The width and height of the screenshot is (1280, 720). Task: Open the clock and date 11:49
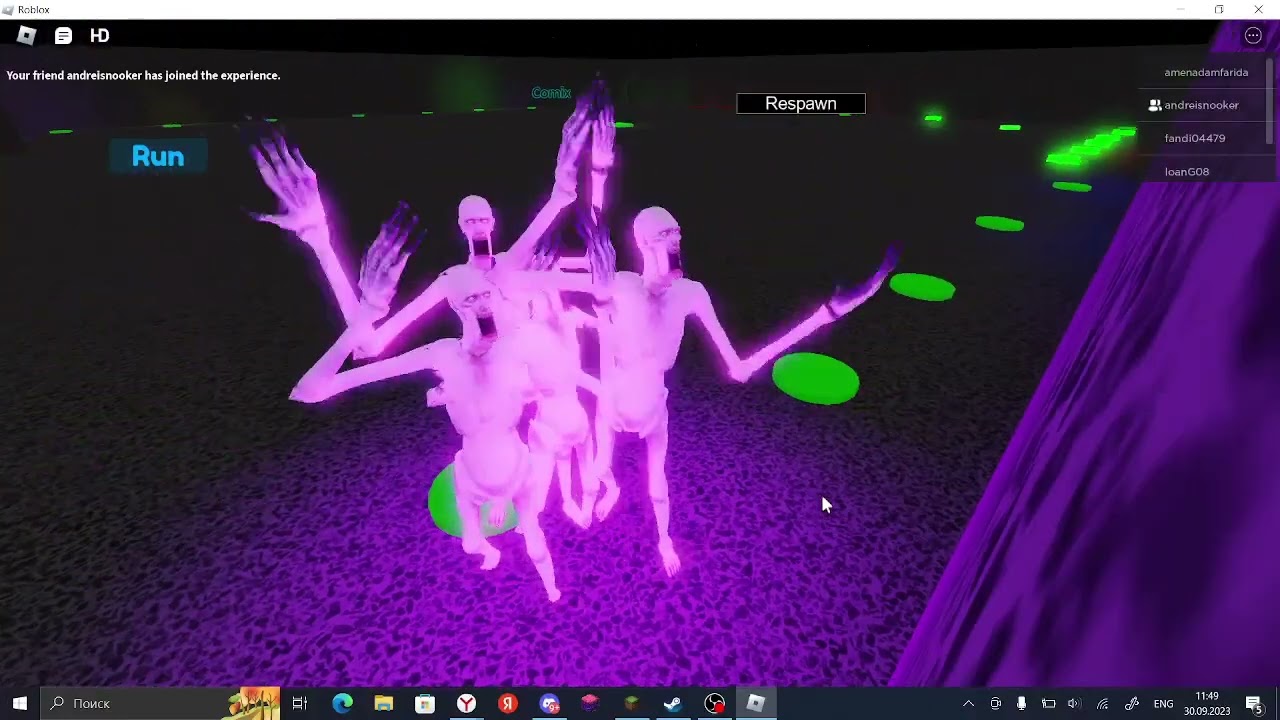pyautogui.click(x=1207, y=704)
